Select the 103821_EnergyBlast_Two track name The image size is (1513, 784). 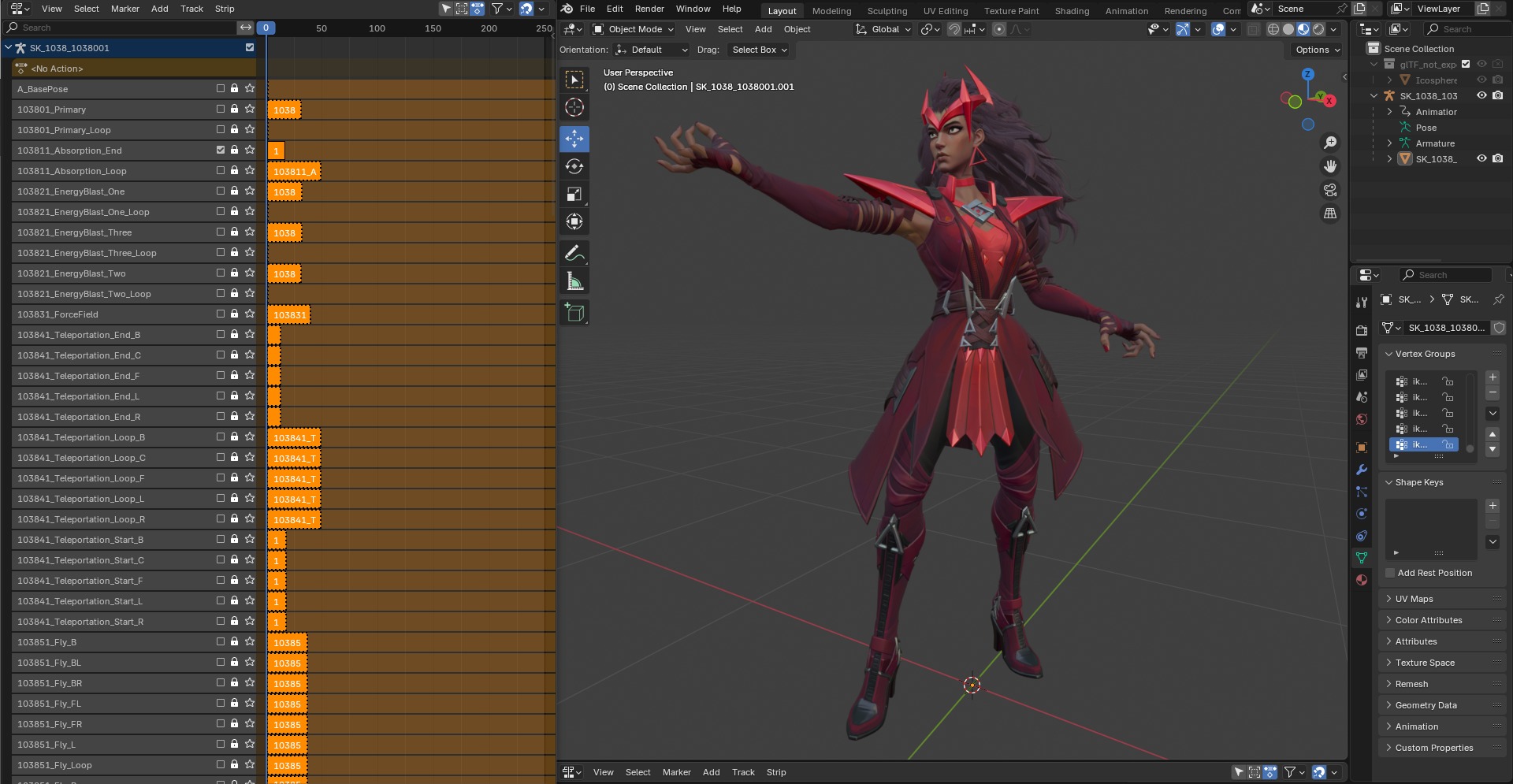coord(72,273)
